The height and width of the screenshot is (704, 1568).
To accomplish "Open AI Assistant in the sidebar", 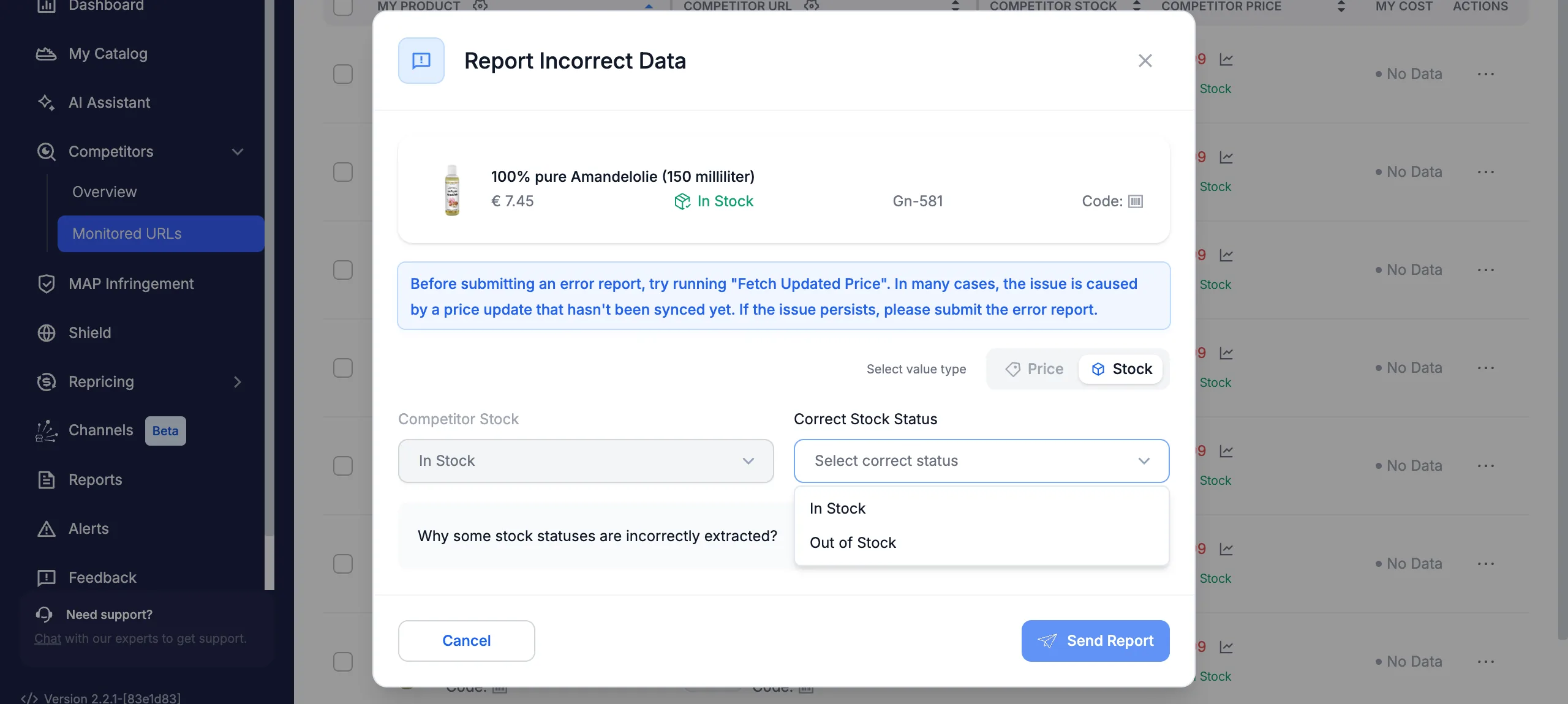I will pos(109,103).
